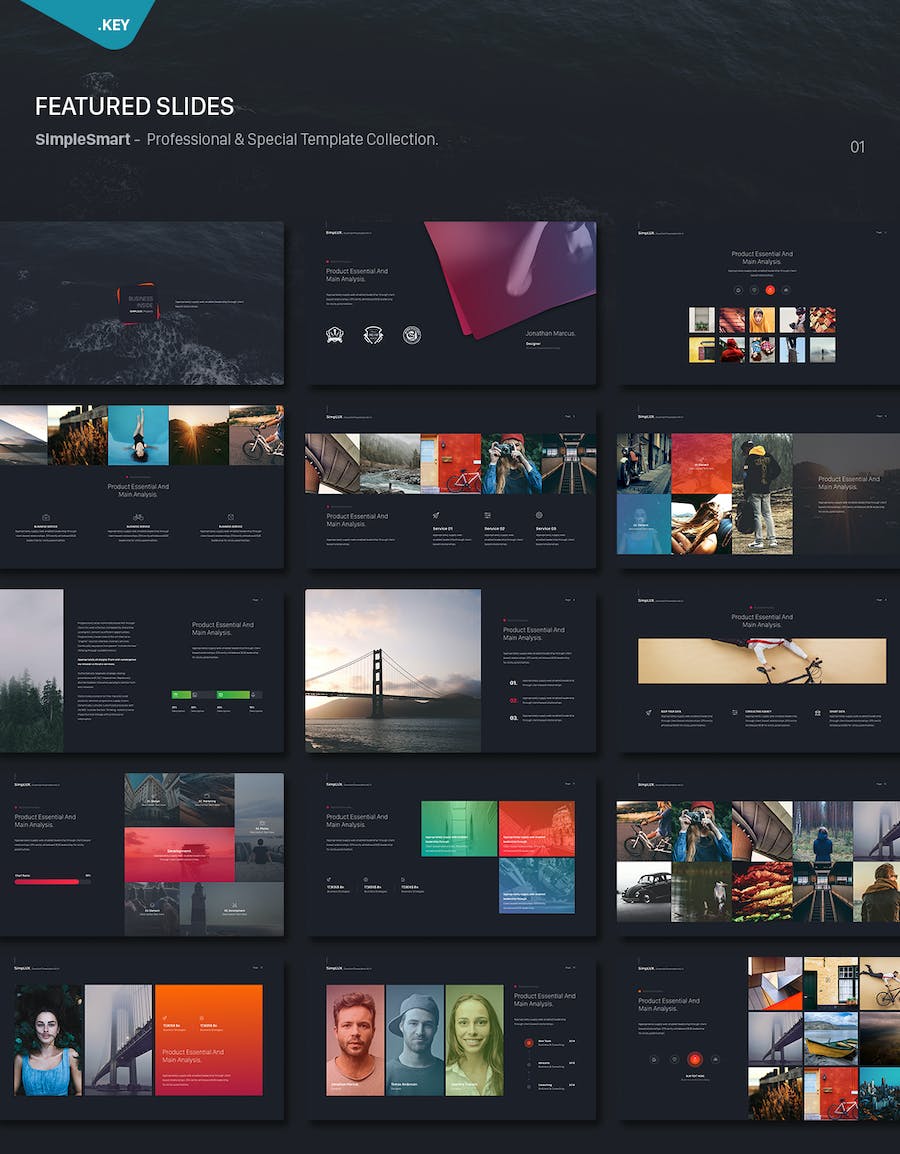Click the red progress bar on the Development slide
Screen dimensions: 900x1154
47,882
